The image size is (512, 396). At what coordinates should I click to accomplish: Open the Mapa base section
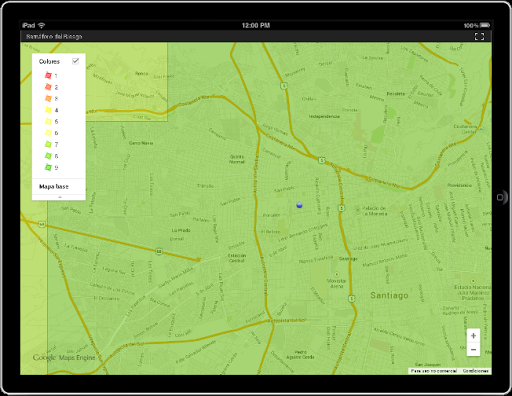pyautogui.click(x=54, y=187)
